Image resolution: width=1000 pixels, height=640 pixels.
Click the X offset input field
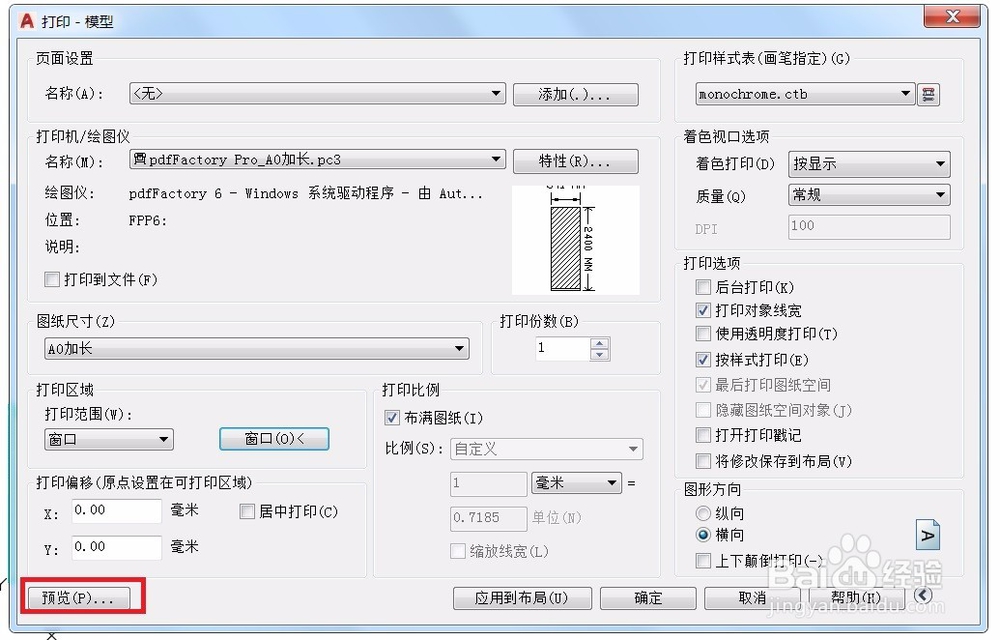[116, 511]
